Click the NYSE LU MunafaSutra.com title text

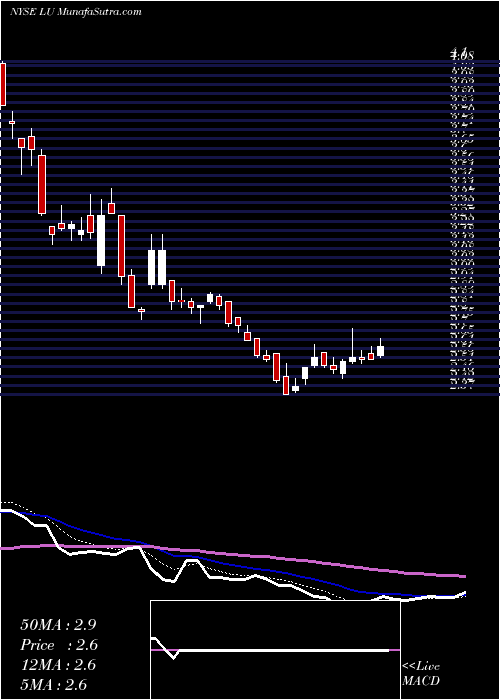tap(75, 12)
